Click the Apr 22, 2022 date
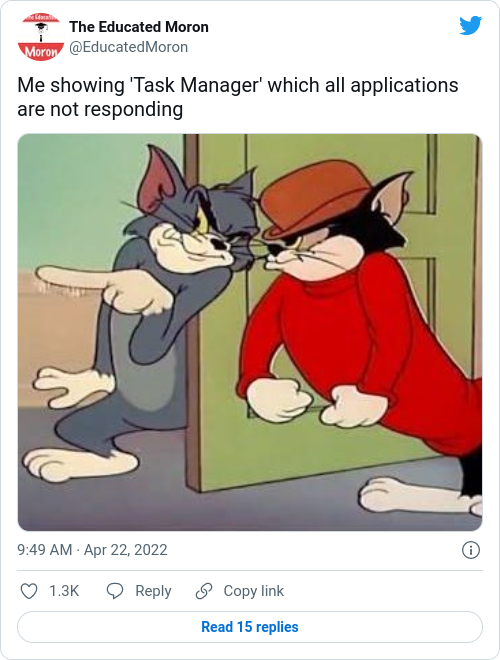Image resolution: width=500 pixels, height=660 pixels. click(125, 550)
